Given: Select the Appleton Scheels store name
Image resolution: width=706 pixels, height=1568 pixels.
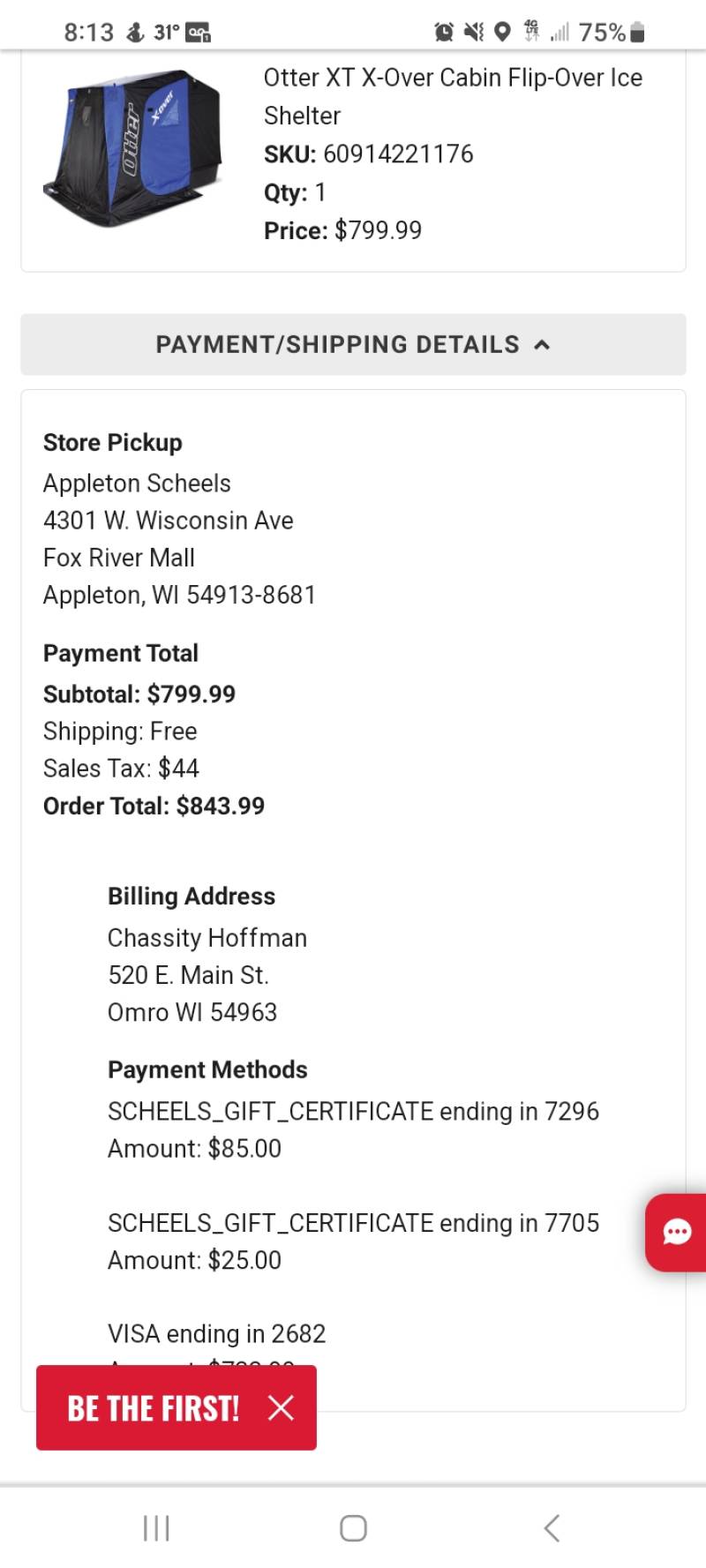Looking at the screenshot, I should click(137, 483).
